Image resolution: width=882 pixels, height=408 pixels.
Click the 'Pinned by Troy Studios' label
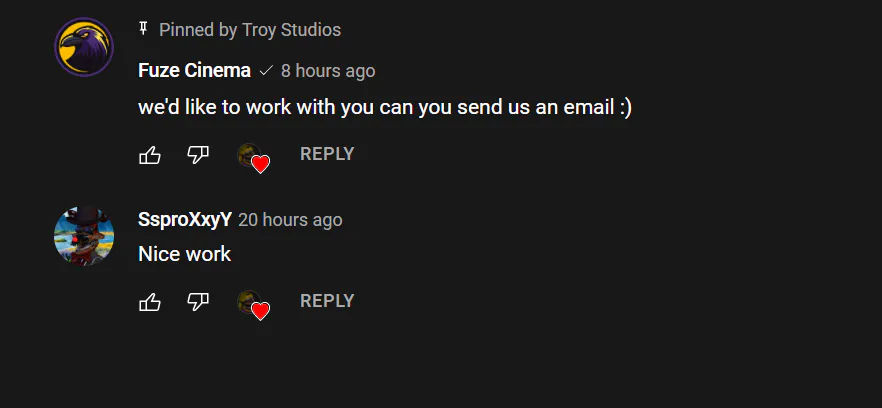[x=250, y=30]
